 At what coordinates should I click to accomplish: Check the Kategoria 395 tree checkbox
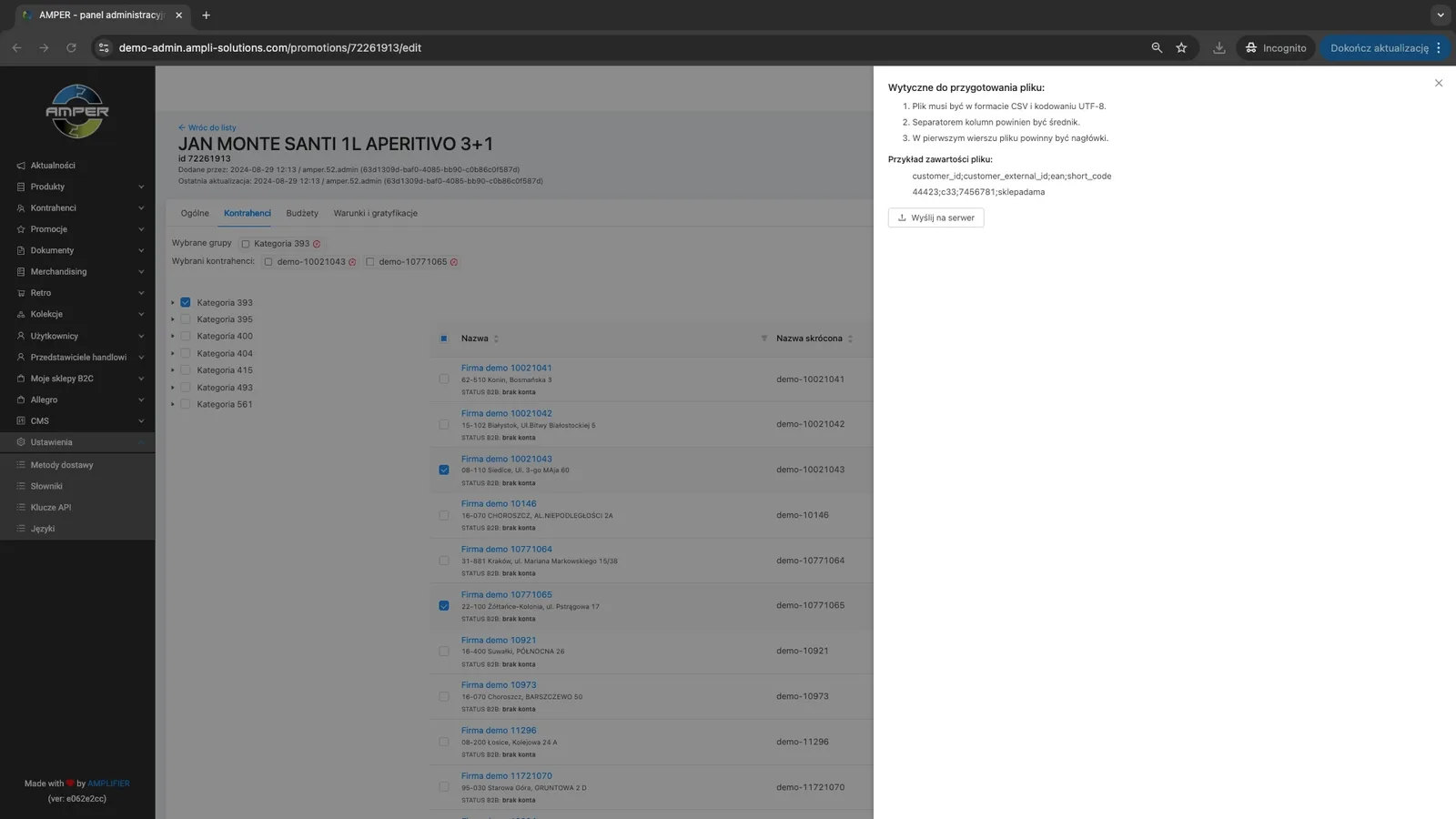[186, 319]
